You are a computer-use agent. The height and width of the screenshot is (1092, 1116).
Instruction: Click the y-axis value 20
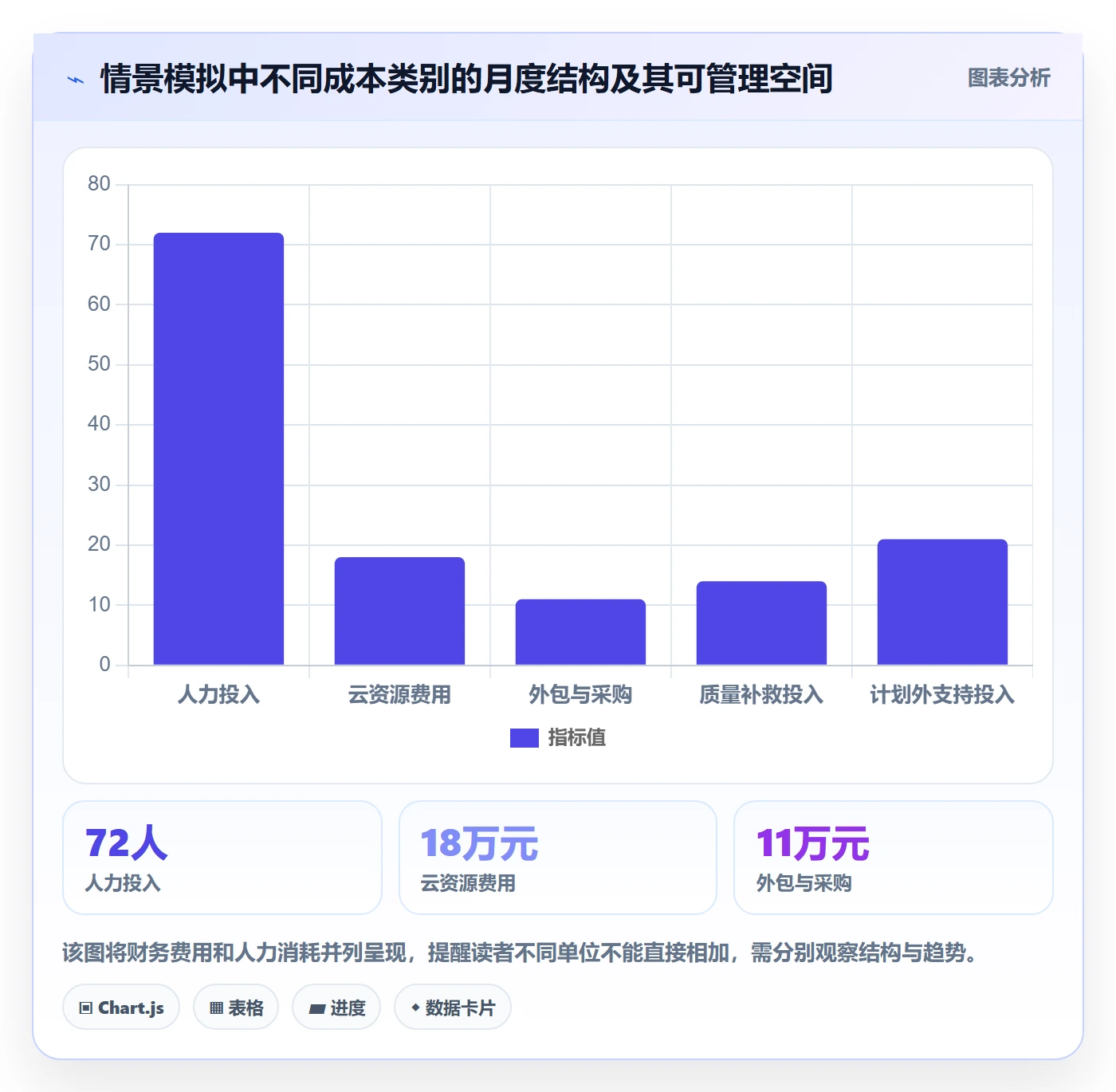(99, 544)
